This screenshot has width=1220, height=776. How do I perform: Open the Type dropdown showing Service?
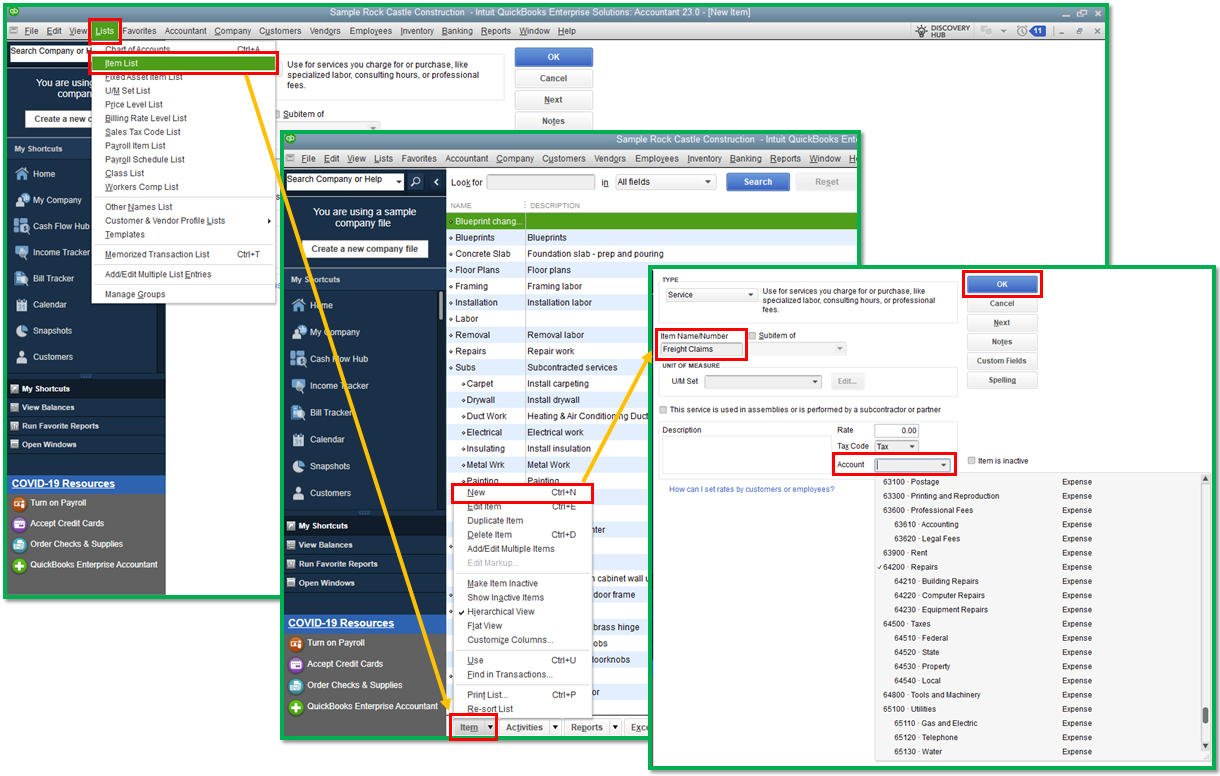[x=711, y=295]
